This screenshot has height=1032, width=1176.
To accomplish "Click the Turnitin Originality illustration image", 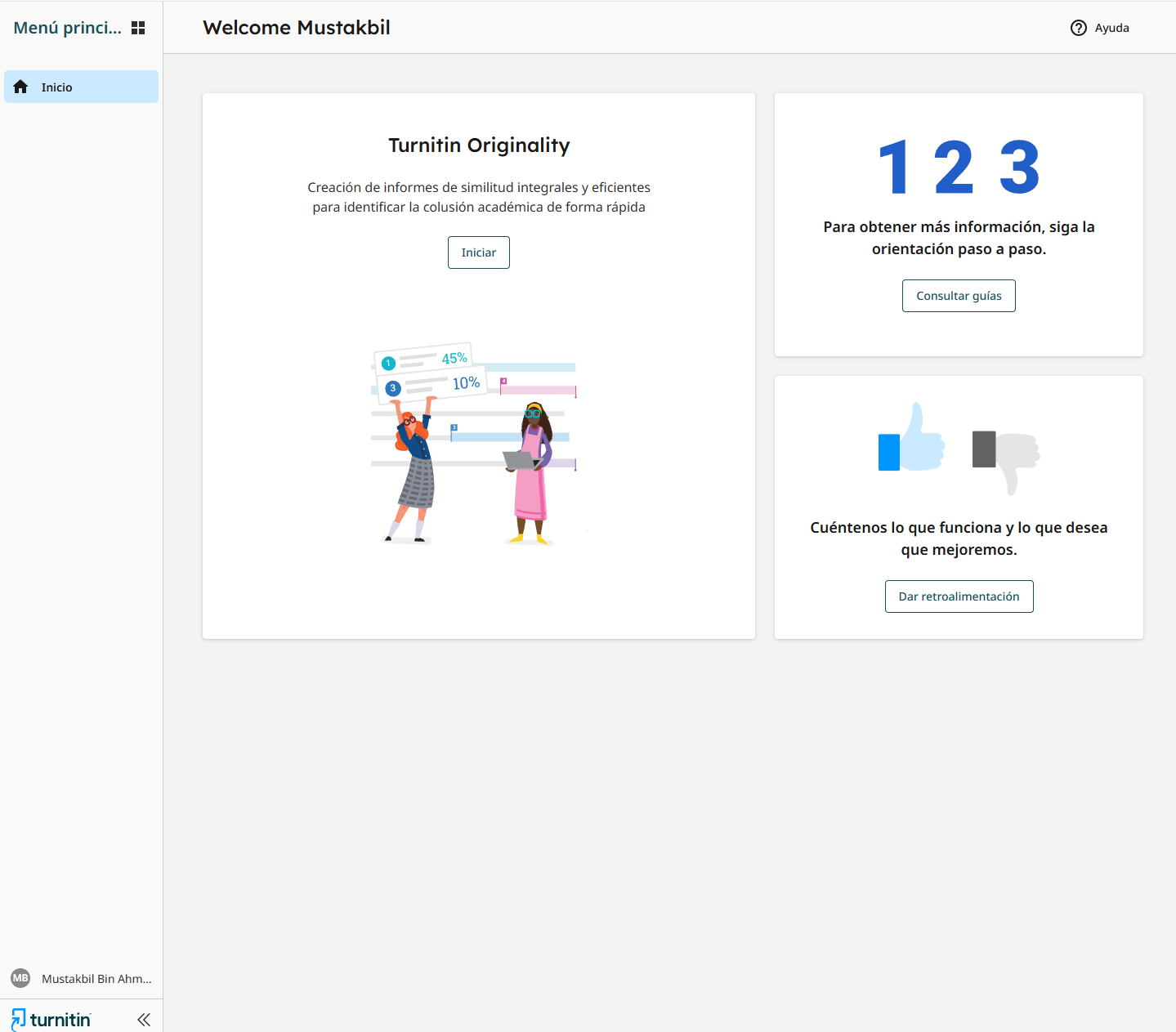I will (479, 443).
